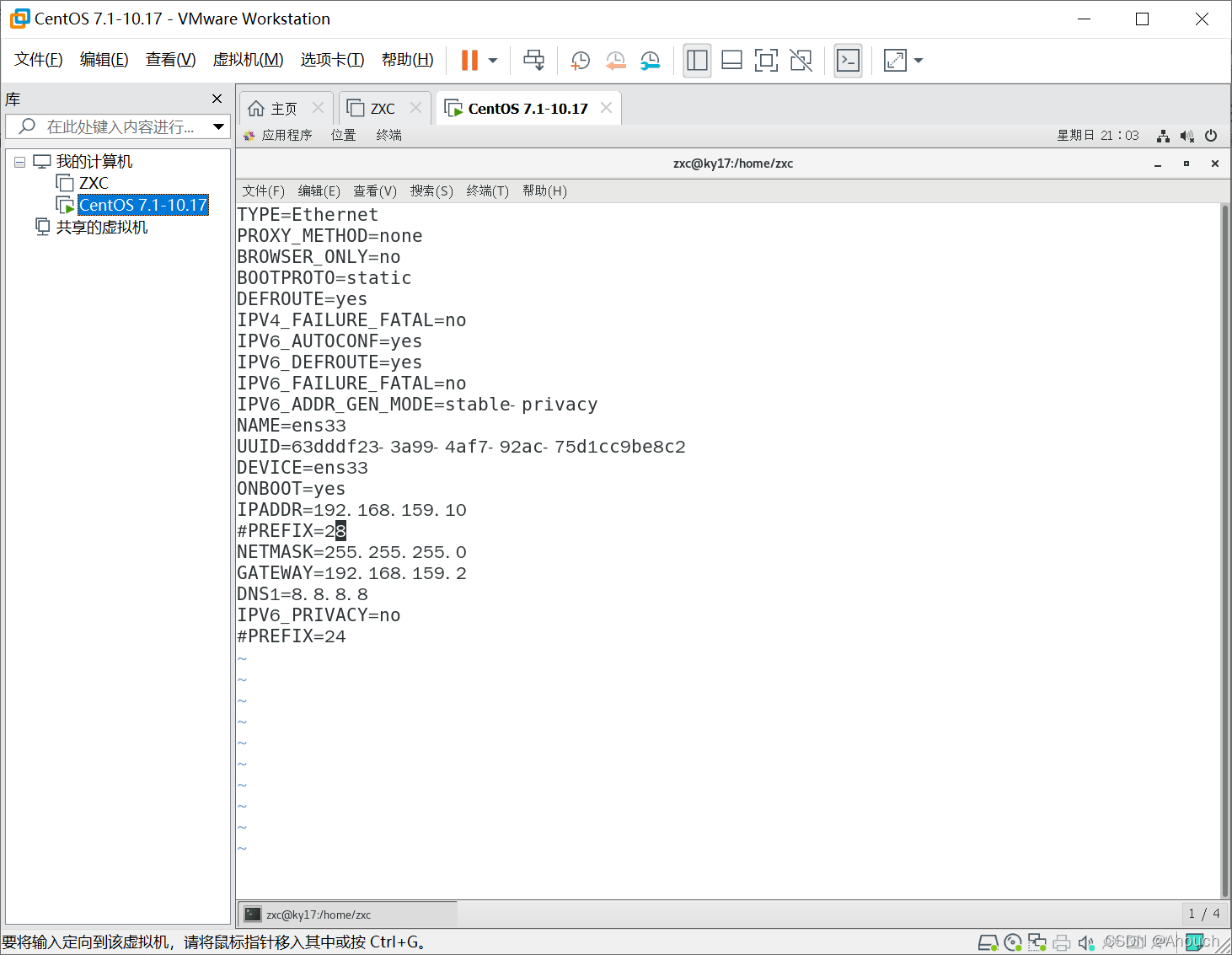Open the snapshot manager

point(651,60)
